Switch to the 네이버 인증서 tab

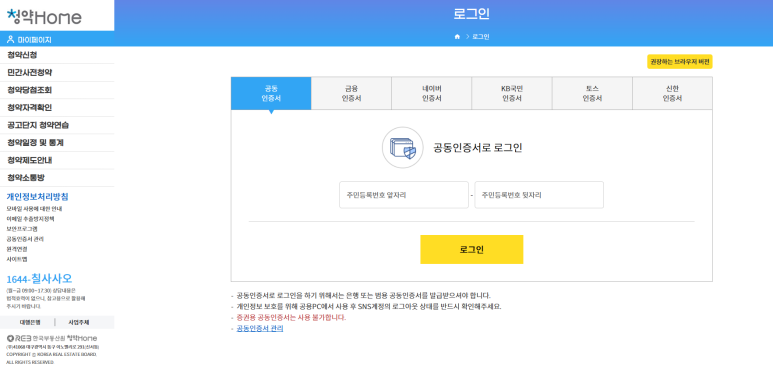[x=432, y=93]
